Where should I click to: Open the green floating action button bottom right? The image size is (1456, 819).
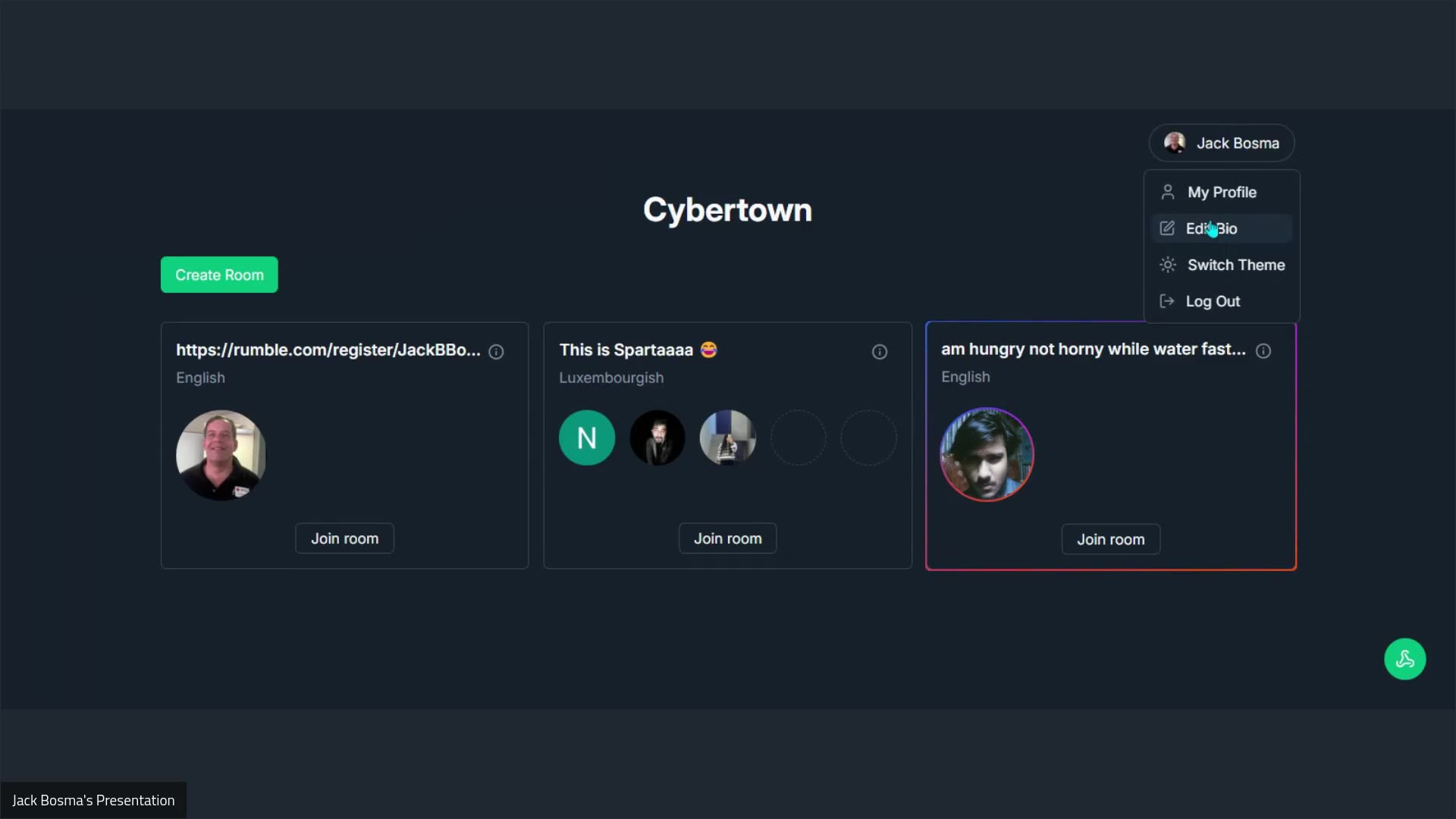1405,659
